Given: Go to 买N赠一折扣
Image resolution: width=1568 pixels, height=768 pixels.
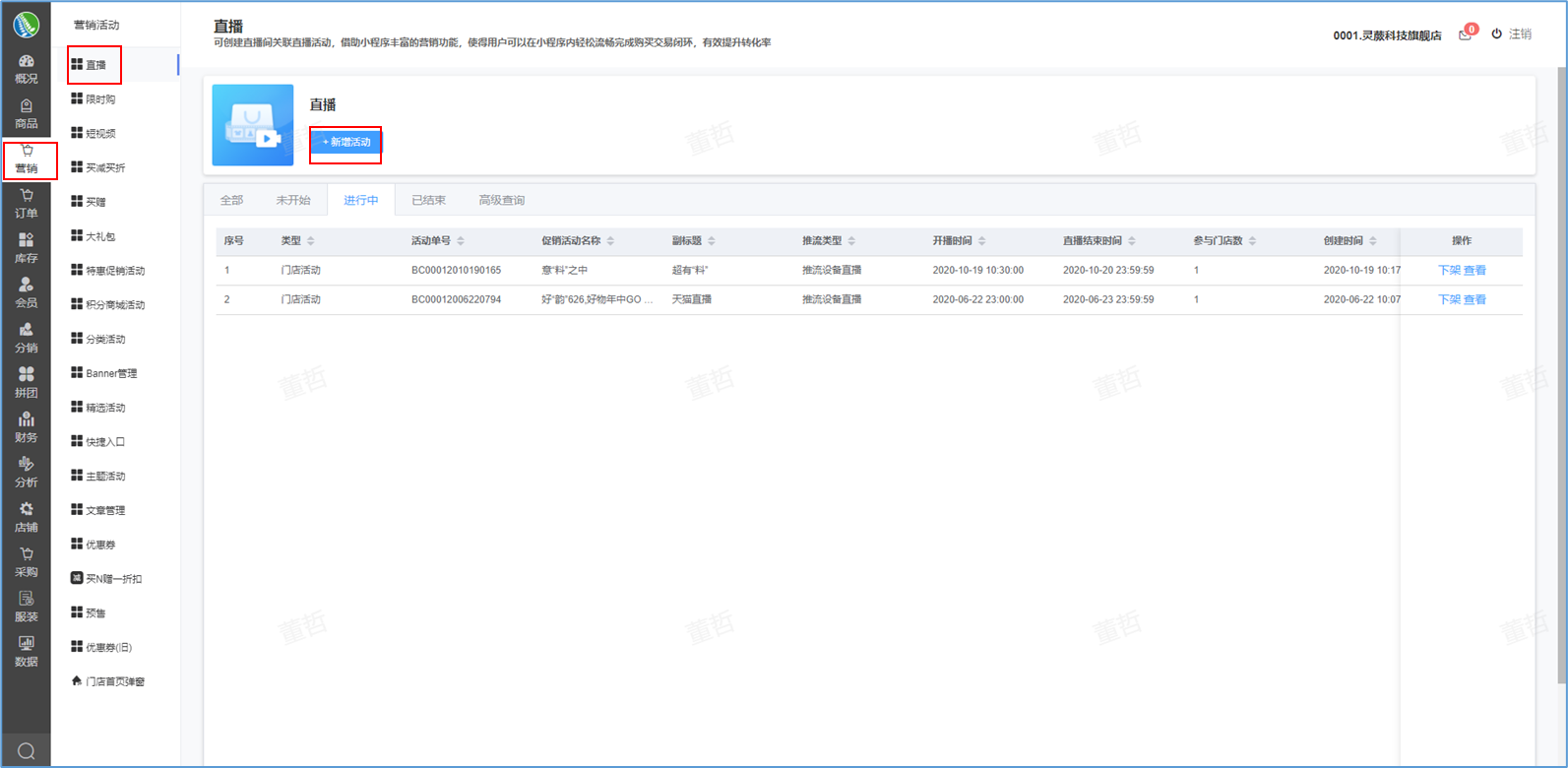Looking at the screenshot, I should 106,579.
